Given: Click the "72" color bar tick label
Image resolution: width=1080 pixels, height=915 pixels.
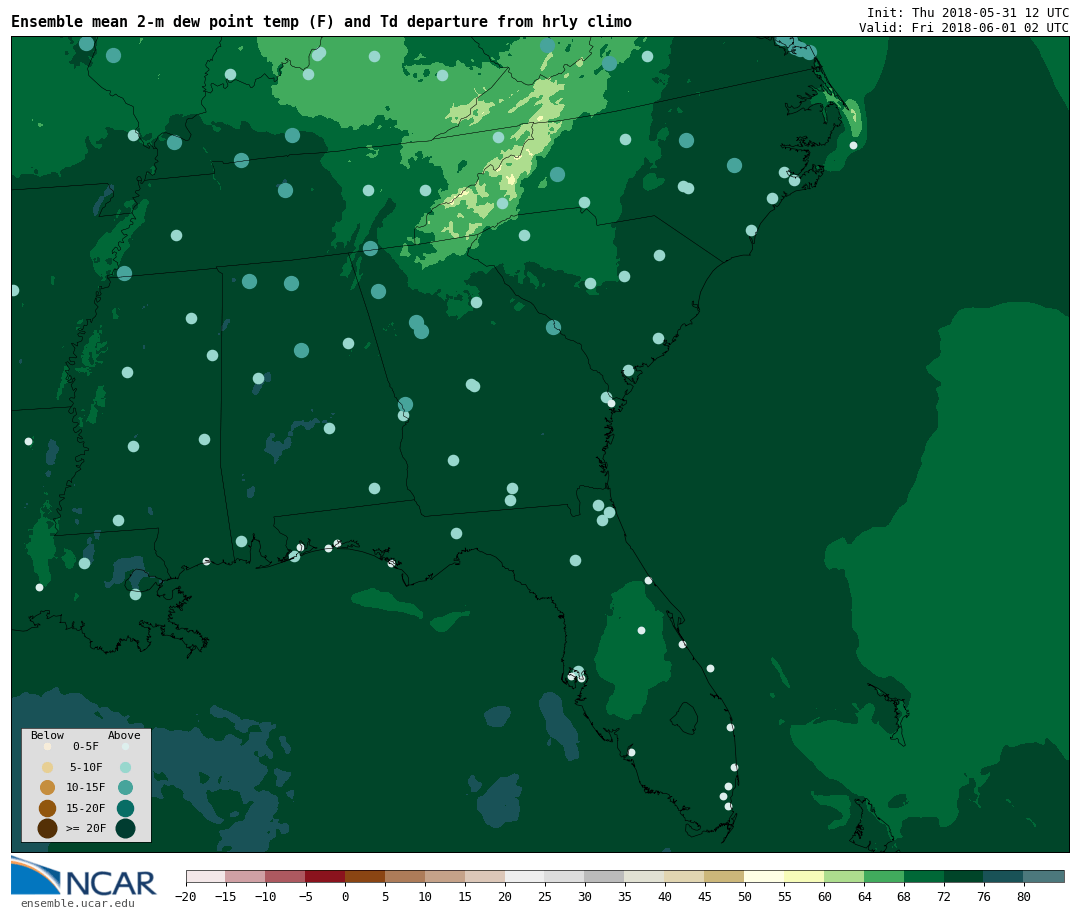Looking at the screenshot, I should tap(944, 896).
